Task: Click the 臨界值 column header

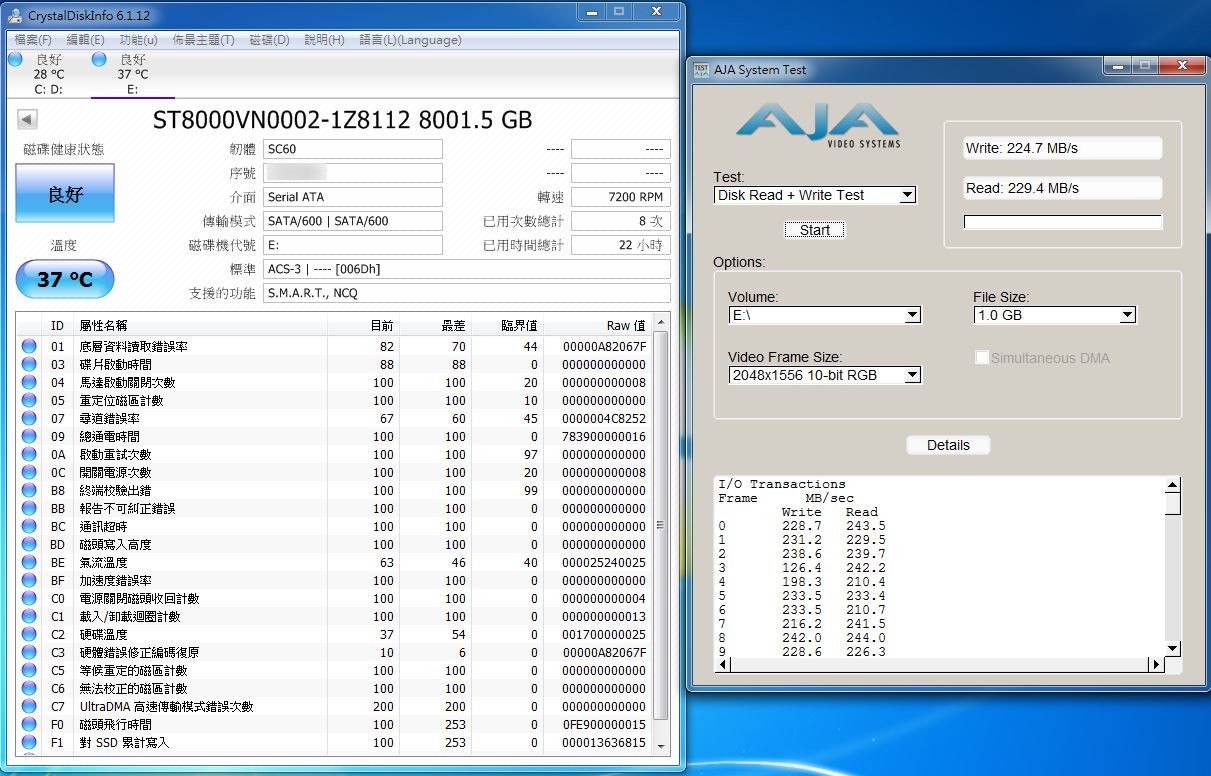Action: click(x=506, y=325)
